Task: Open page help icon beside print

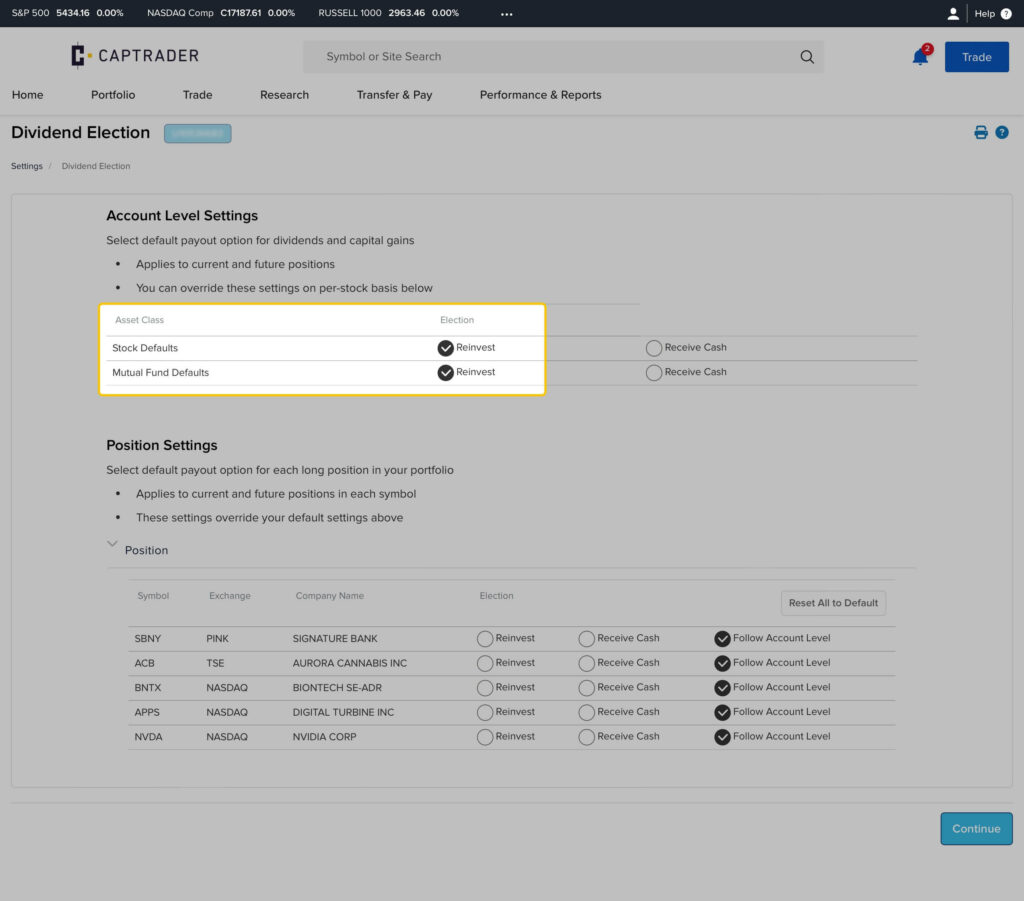Action: (1002, 133)
